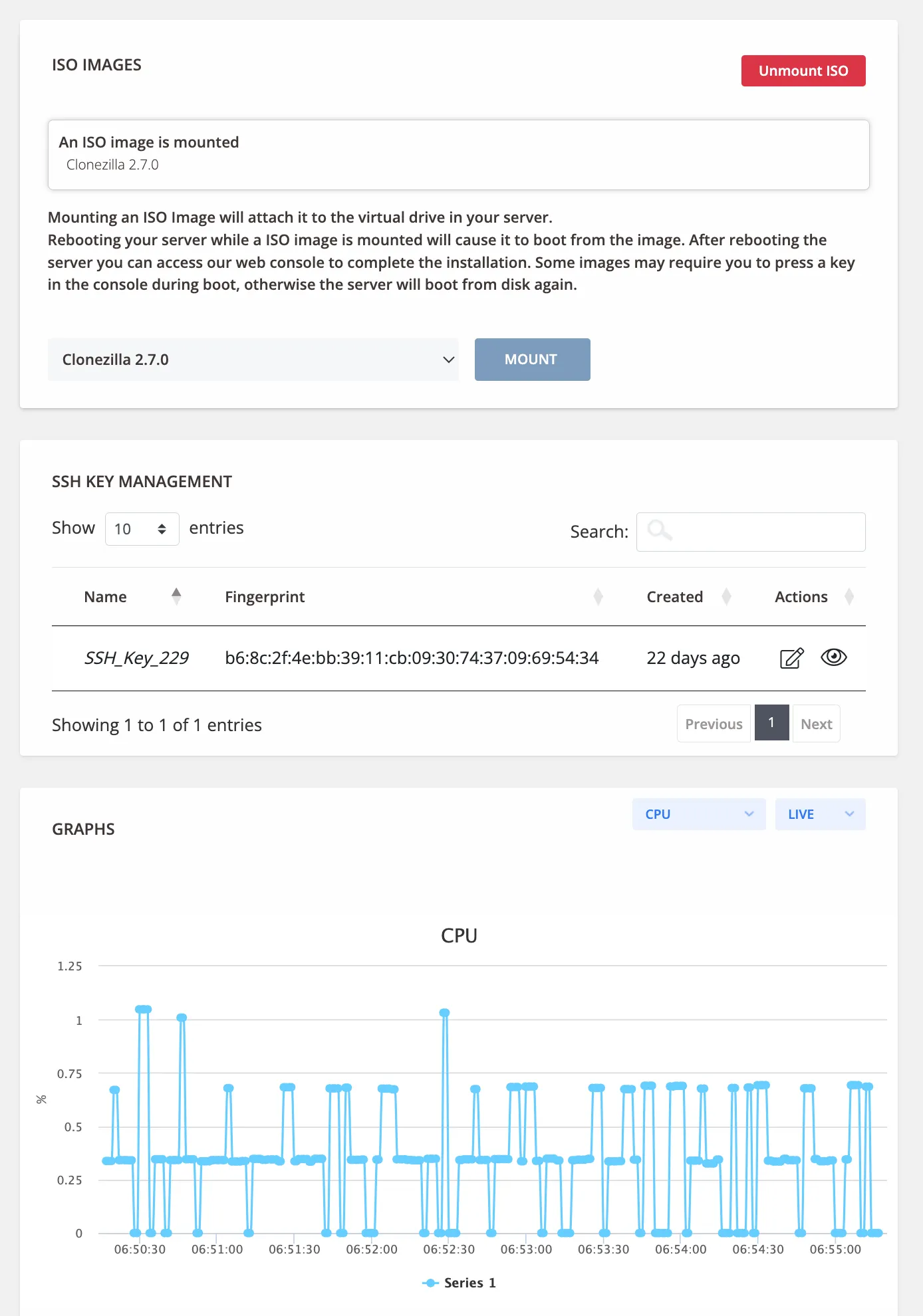
Task: Open the LIVE time range dropdown
Action: click(x=821, y=814)
